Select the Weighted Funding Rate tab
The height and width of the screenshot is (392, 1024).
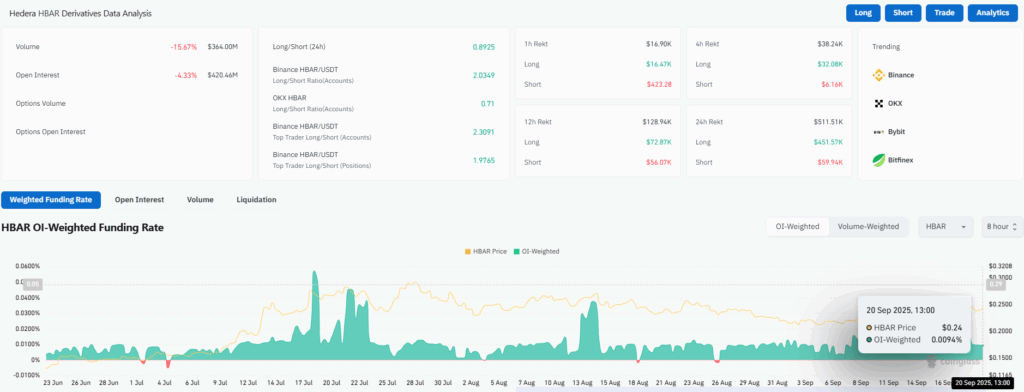point(51,200)
